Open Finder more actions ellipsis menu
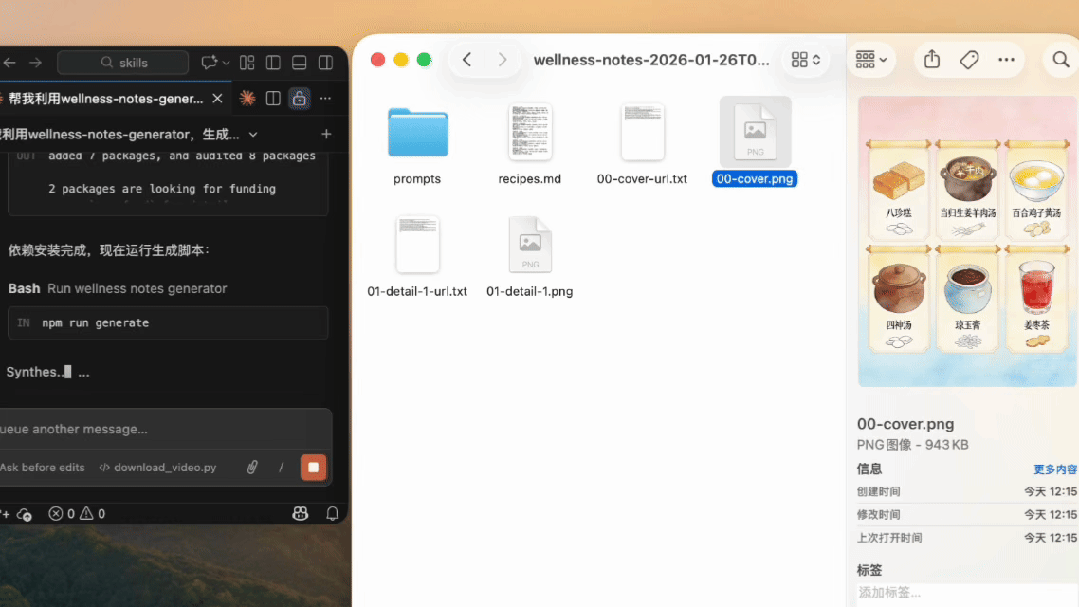 [x=1006, y=60]
